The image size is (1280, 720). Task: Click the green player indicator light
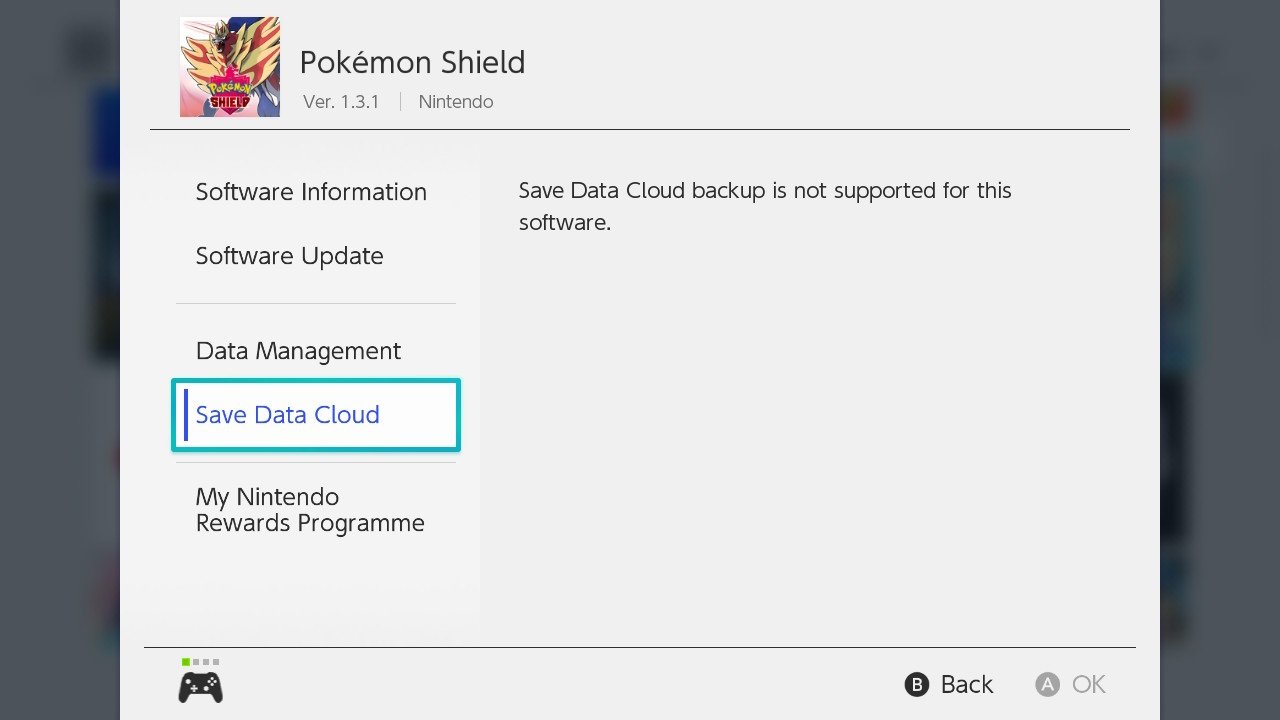pyautogui.click(x=186, y=662)
